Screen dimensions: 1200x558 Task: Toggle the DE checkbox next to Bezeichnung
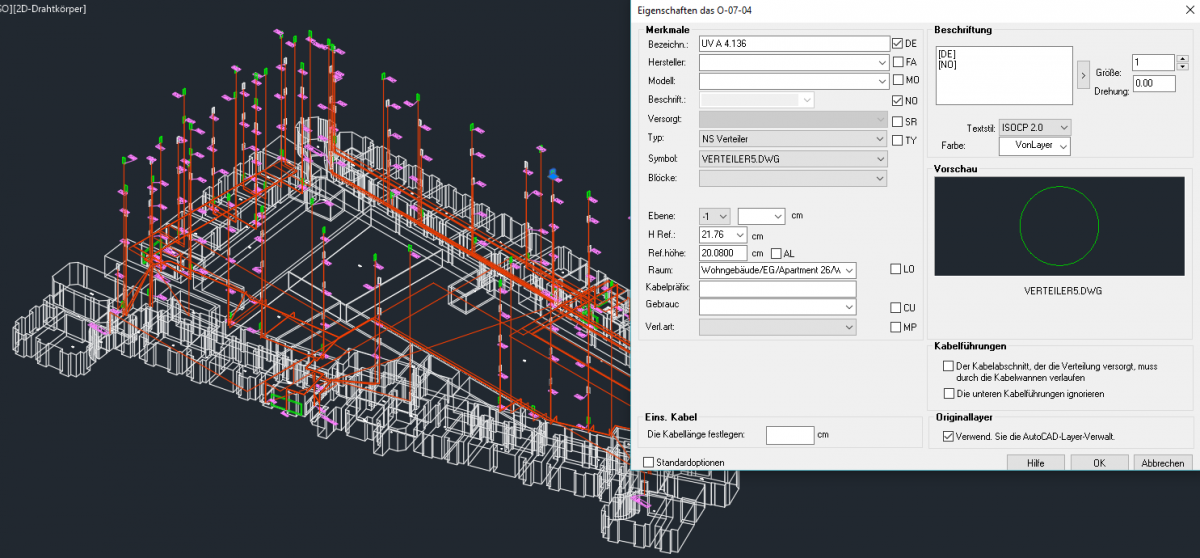coord(897,44)
